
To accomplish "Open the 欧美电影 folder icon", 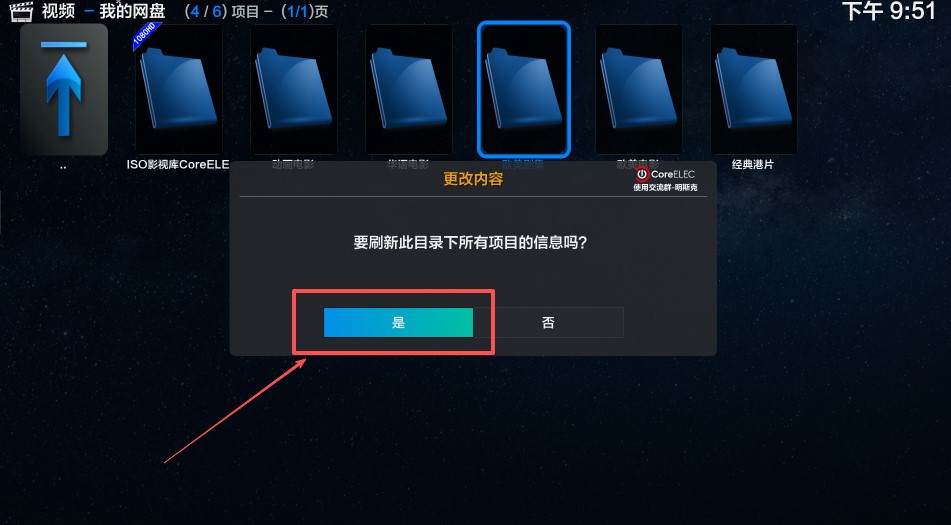I will (639, 89).
